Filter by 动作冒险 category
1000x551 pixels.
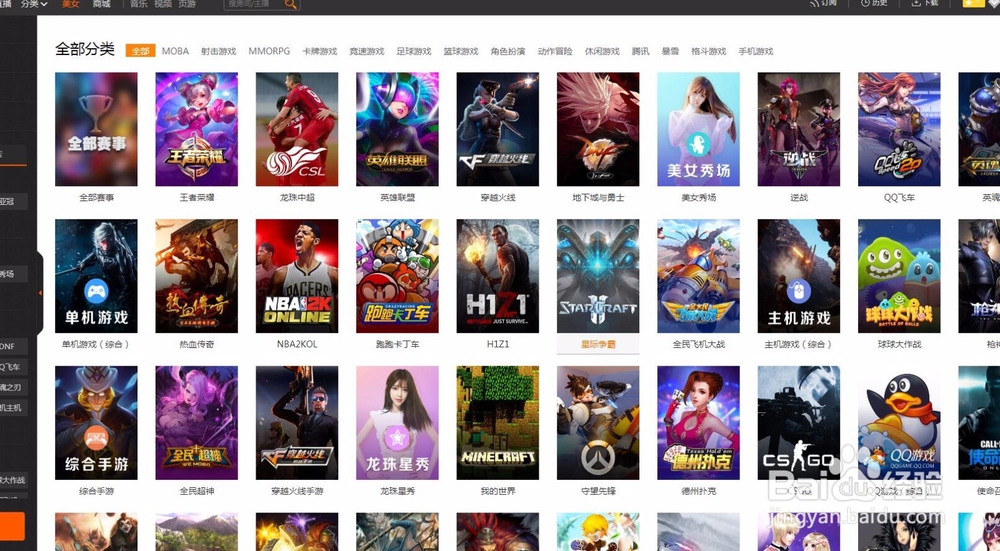555,51
